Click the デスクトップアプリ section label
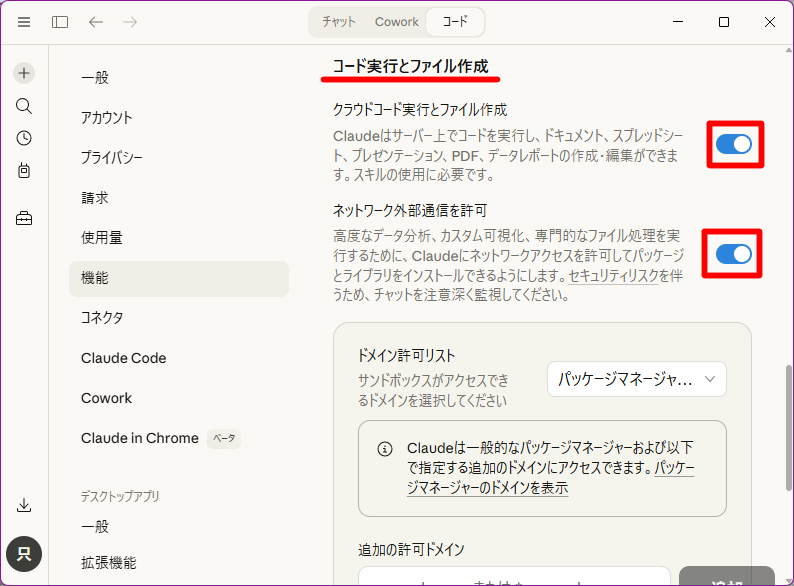 click(120, 496)
